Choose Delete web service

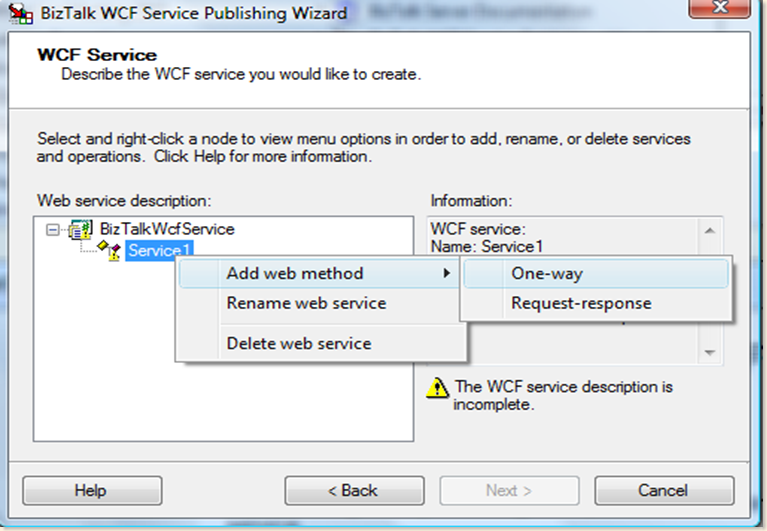click(320, 343)
